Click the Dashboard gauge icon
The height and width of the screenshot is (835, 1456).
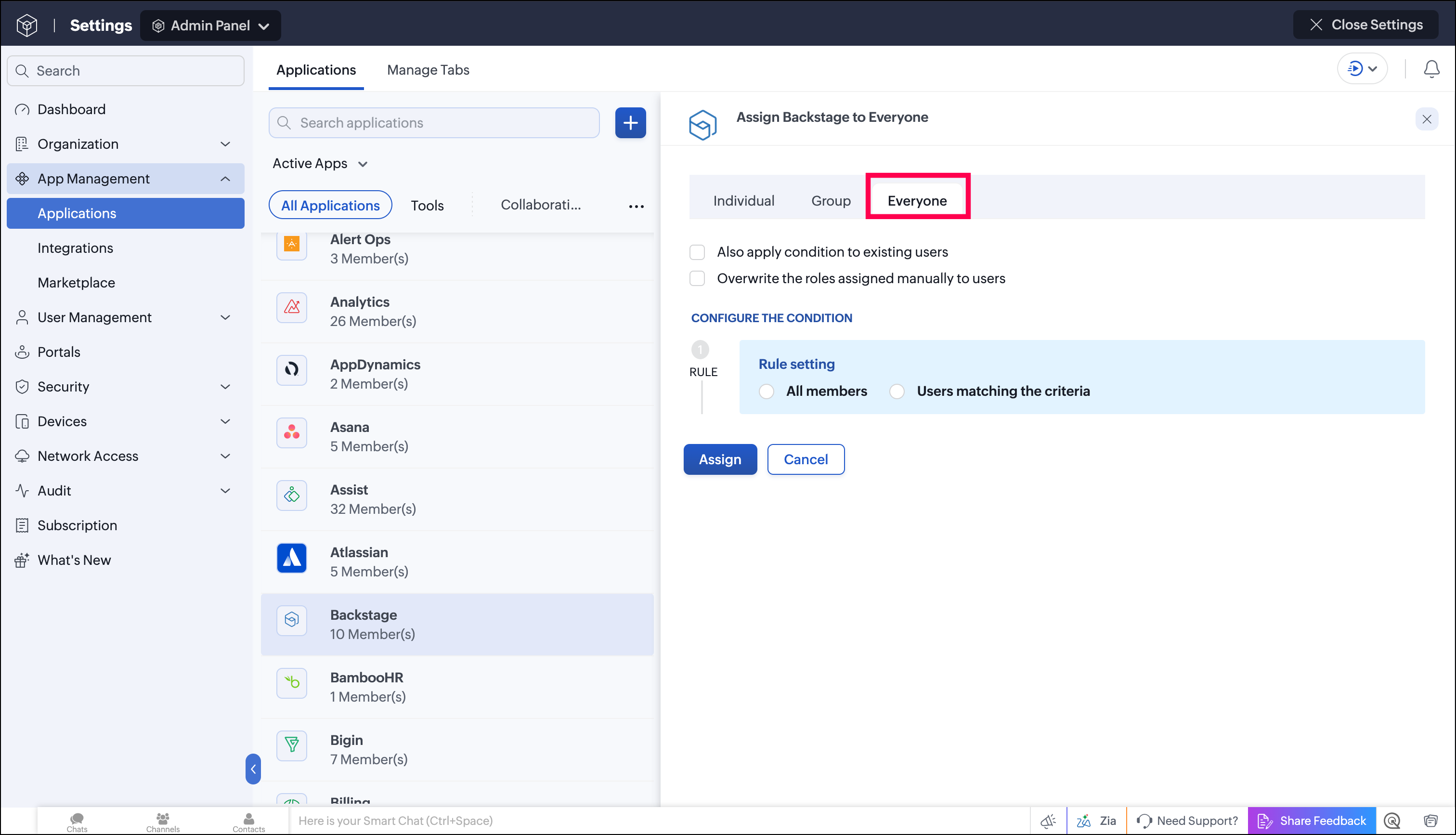pyautogui.click(x=22, y=109)
